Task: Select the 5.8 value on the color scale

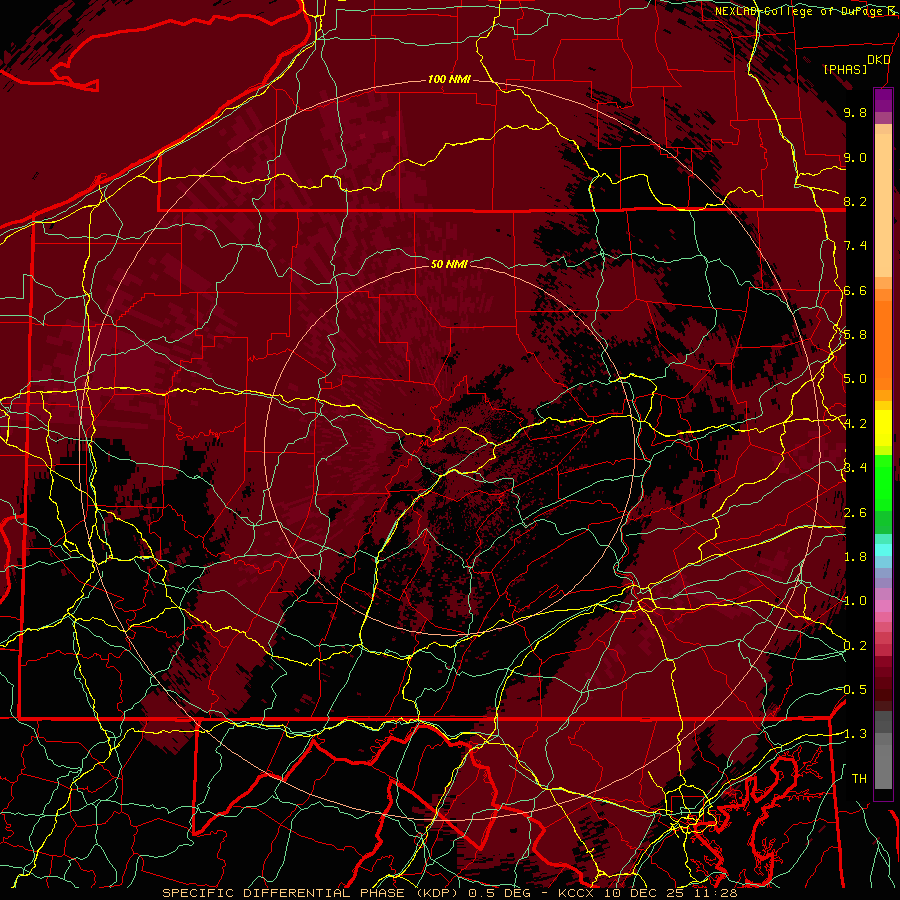Action: click(855, 335)
